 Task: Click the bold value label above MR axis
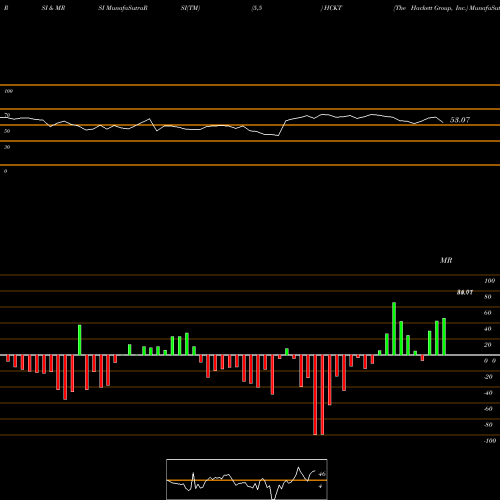coord(465,292)
